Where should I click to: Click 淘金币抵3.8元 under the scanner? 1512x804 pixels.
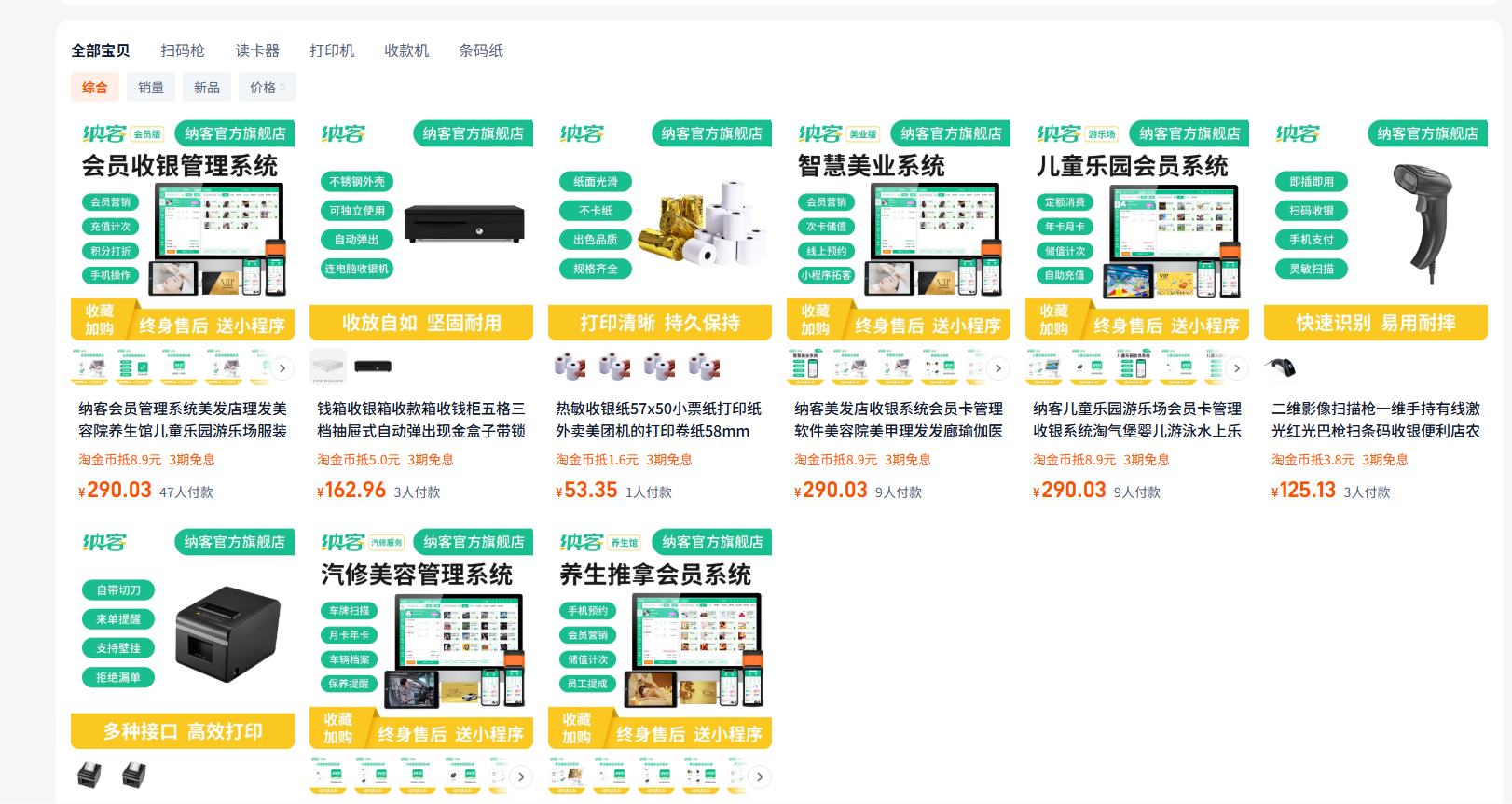(1313, 460)
